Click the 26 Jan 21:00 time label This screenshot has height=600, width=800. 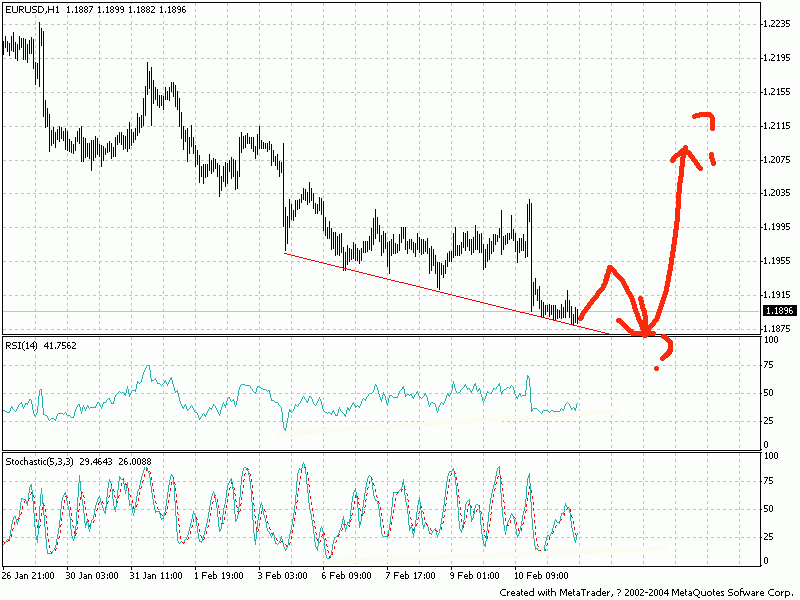click(28, 576)
